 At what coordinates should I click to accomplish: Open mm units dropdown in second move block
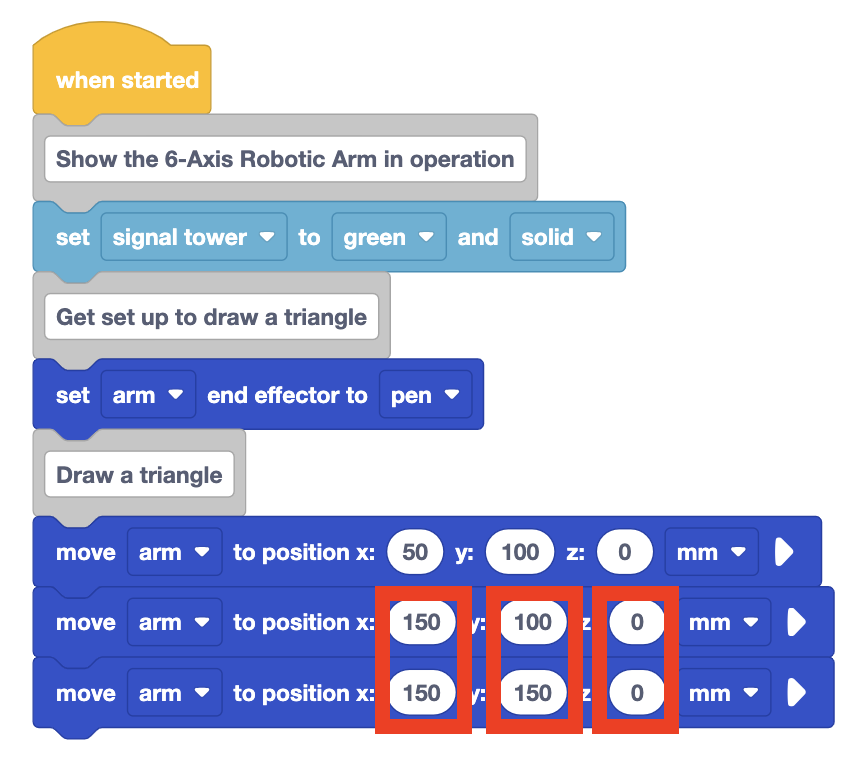click(x=724, y=622)
